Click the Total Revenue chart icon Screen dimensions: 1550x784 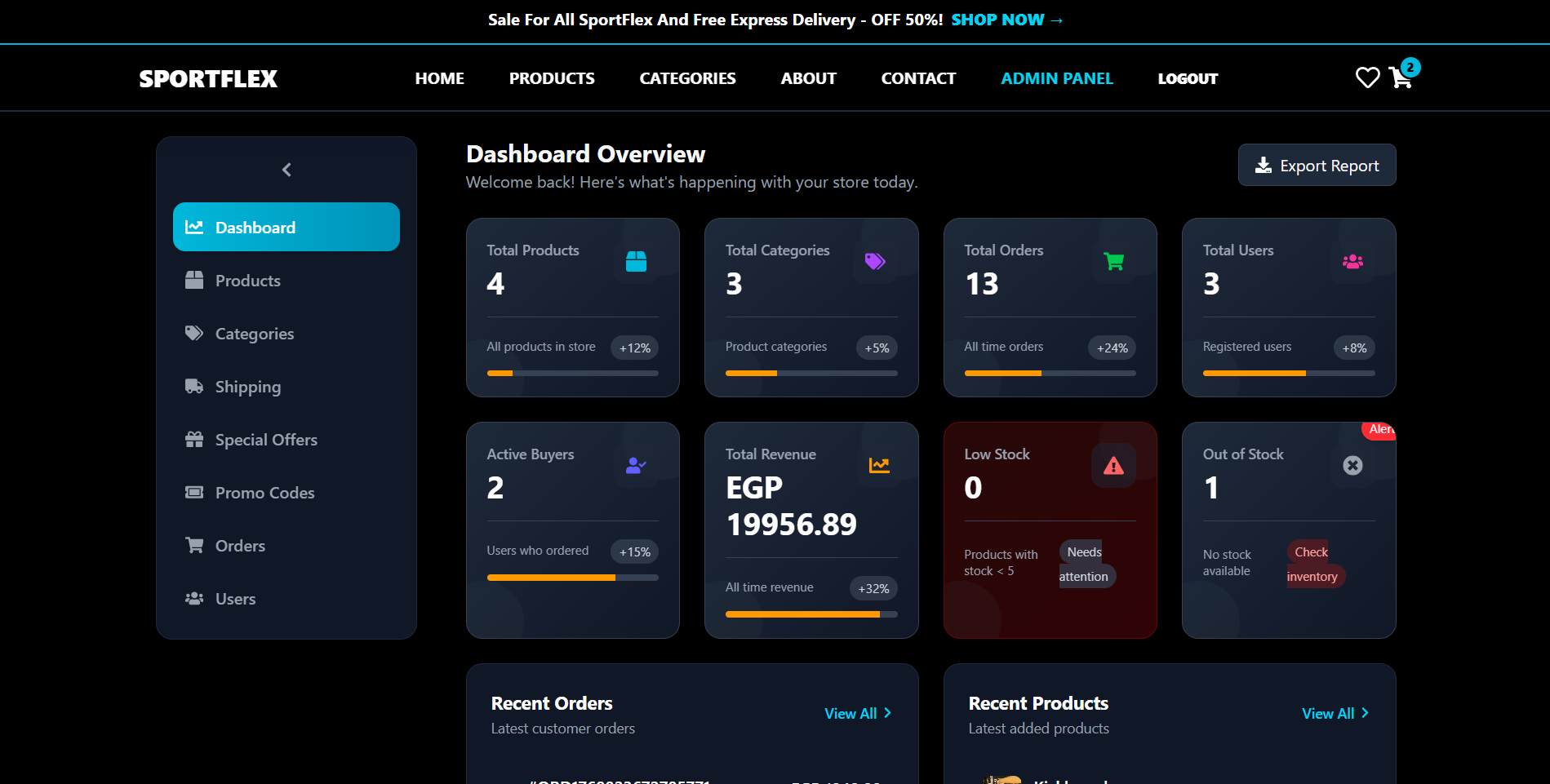click(879, 466)
